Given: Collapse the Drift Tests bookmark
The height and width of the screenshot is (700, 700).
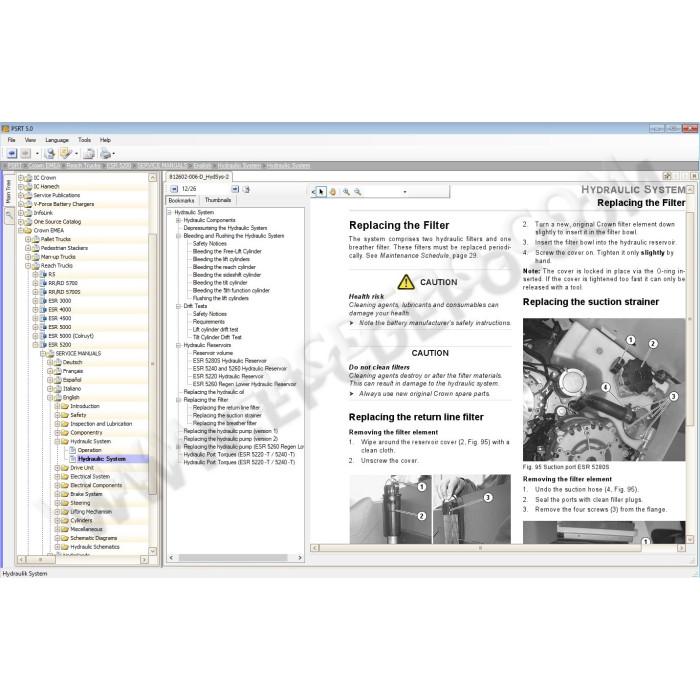Looking at the screenshot, I should (x=178, y=306).
